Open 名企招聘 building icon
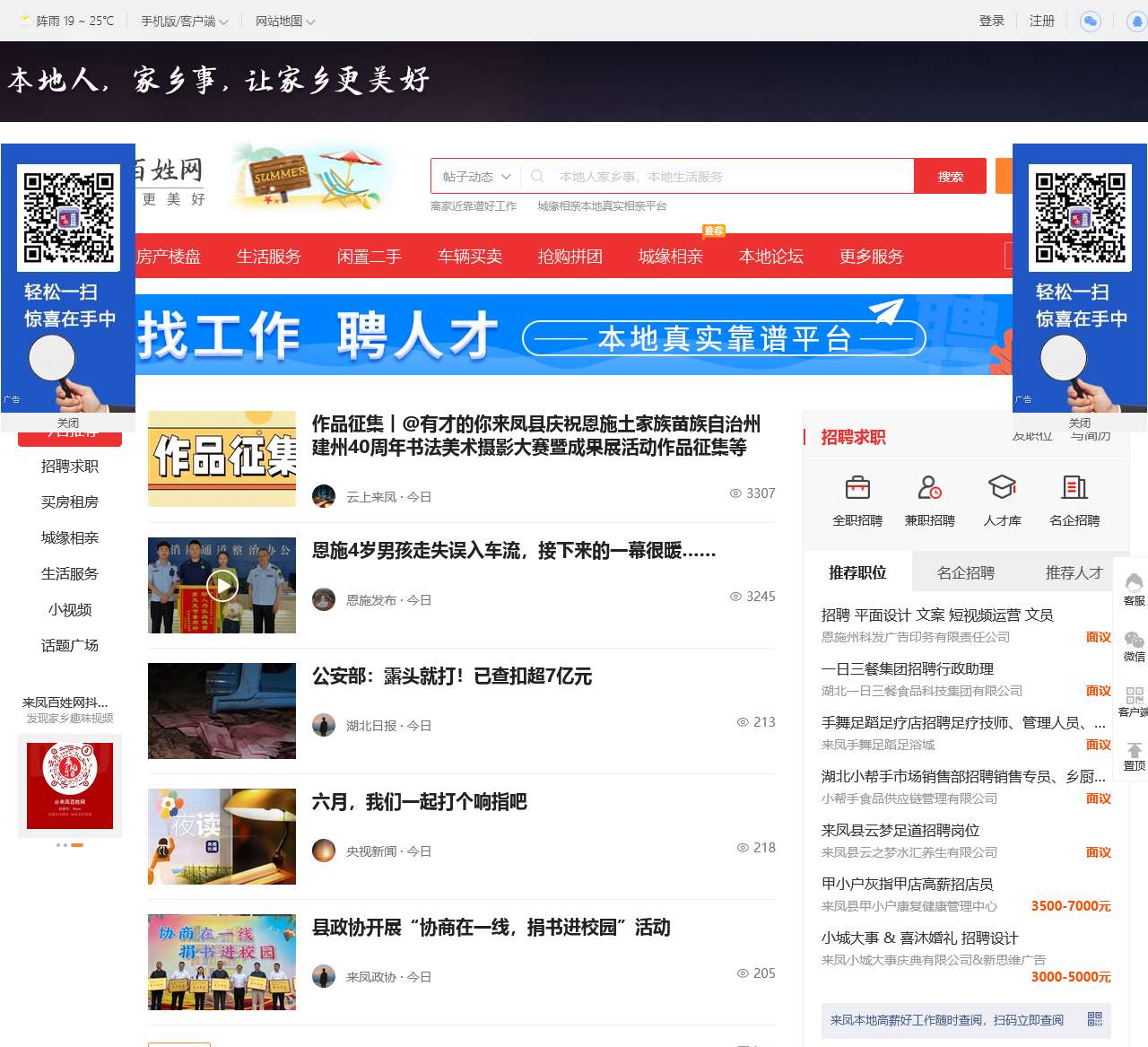Image resolution: width=1148 pixels, height=1047 pixels. pyautogui.click(x=1074, y=489)
